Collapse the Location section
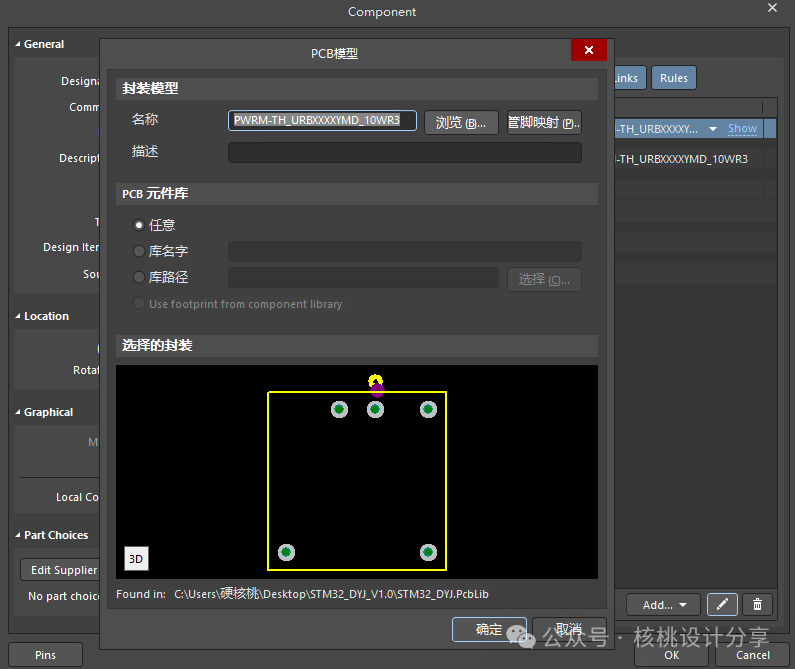 [x=18, y=316]
